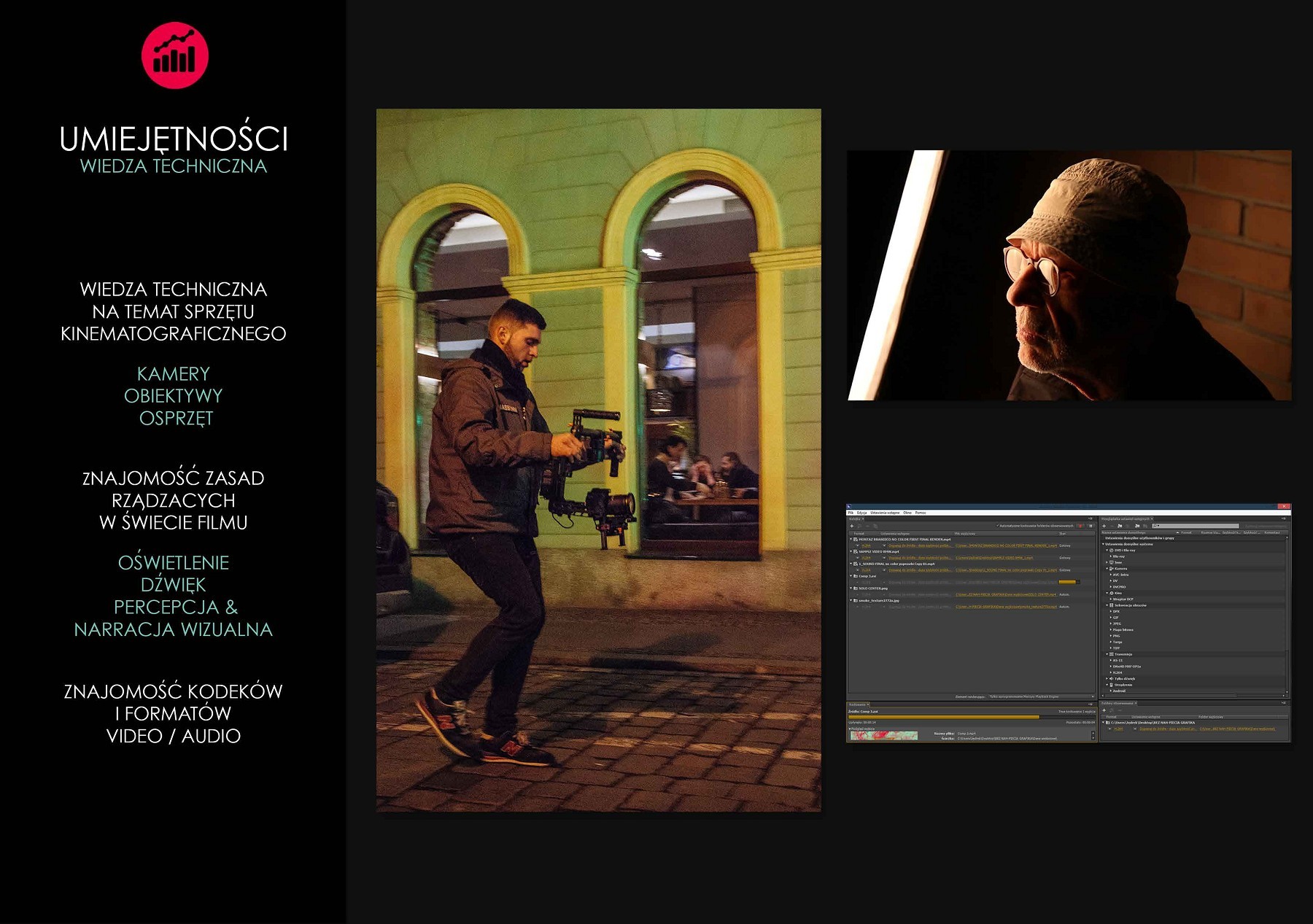Click output path link for SOLO CENTER.png
The image size is (1313, 924).
click(1005, 595)
